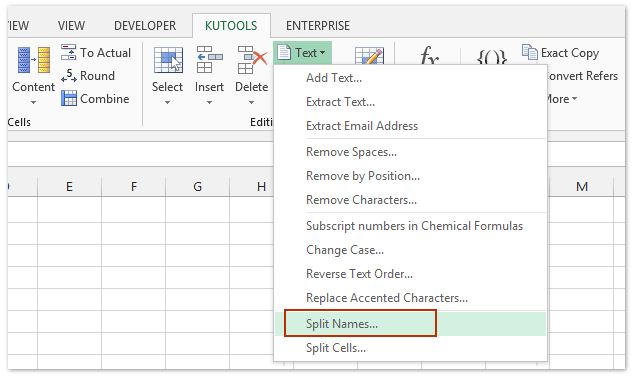Image resolution: width=635 pixels, height=376 pixels.
Task: Click the To Actual label
Action: 105,53
